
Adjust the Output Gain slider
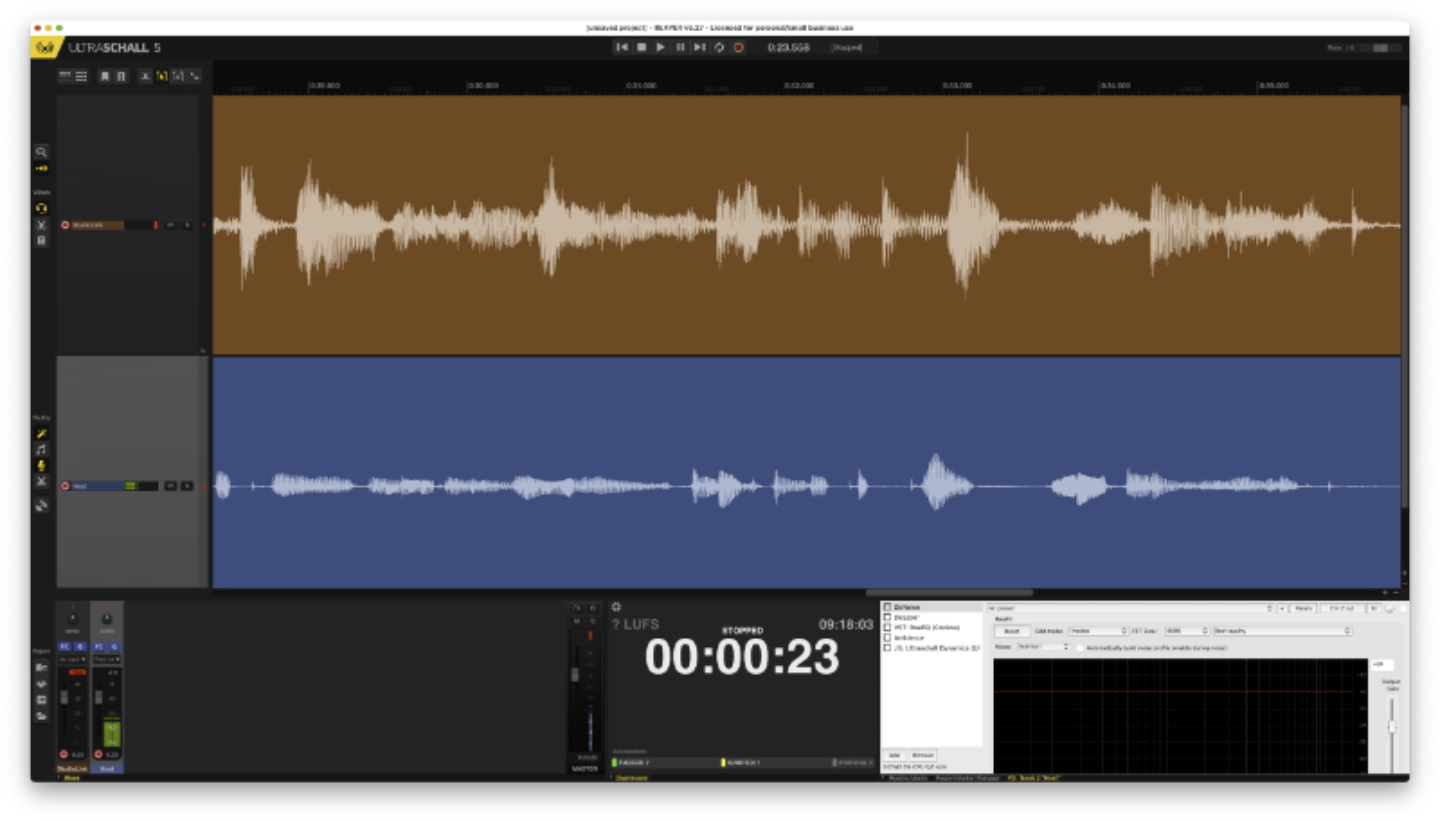[x=1391, y=727]
